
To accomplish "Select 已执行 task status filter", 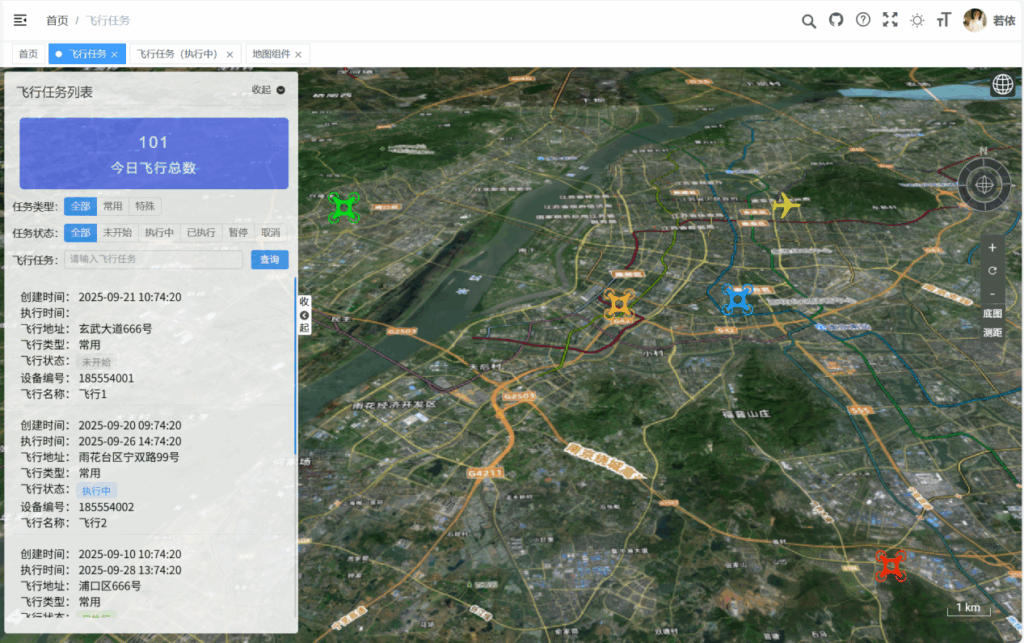I will (201, 233).
